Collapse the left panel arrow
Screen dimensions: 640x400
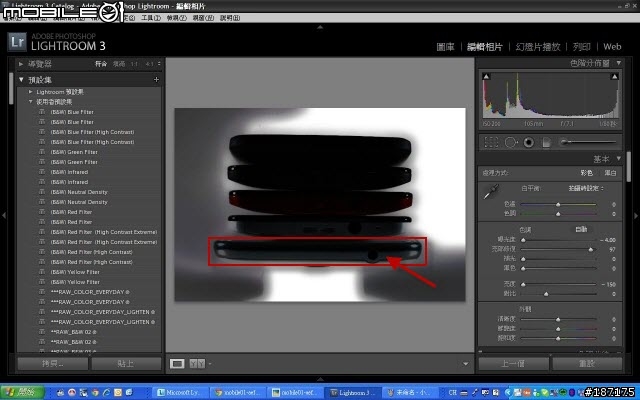(4, 215)
